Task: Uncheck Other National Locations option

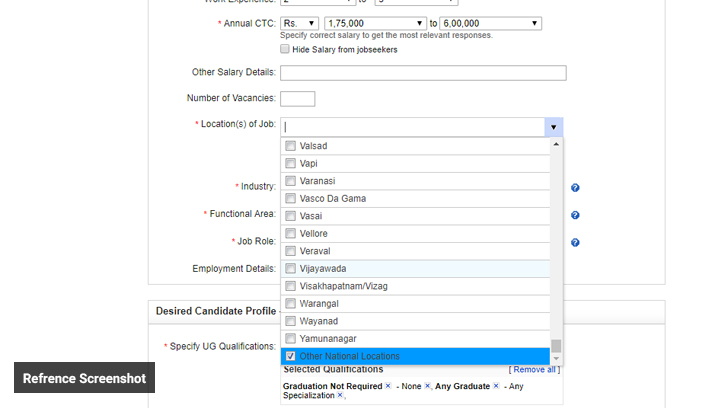Action: [x=291, y=356]
